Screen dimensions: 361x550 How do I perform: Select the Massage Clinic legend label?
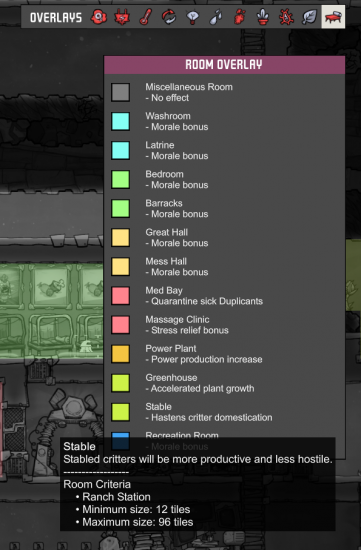click(177, 320)
